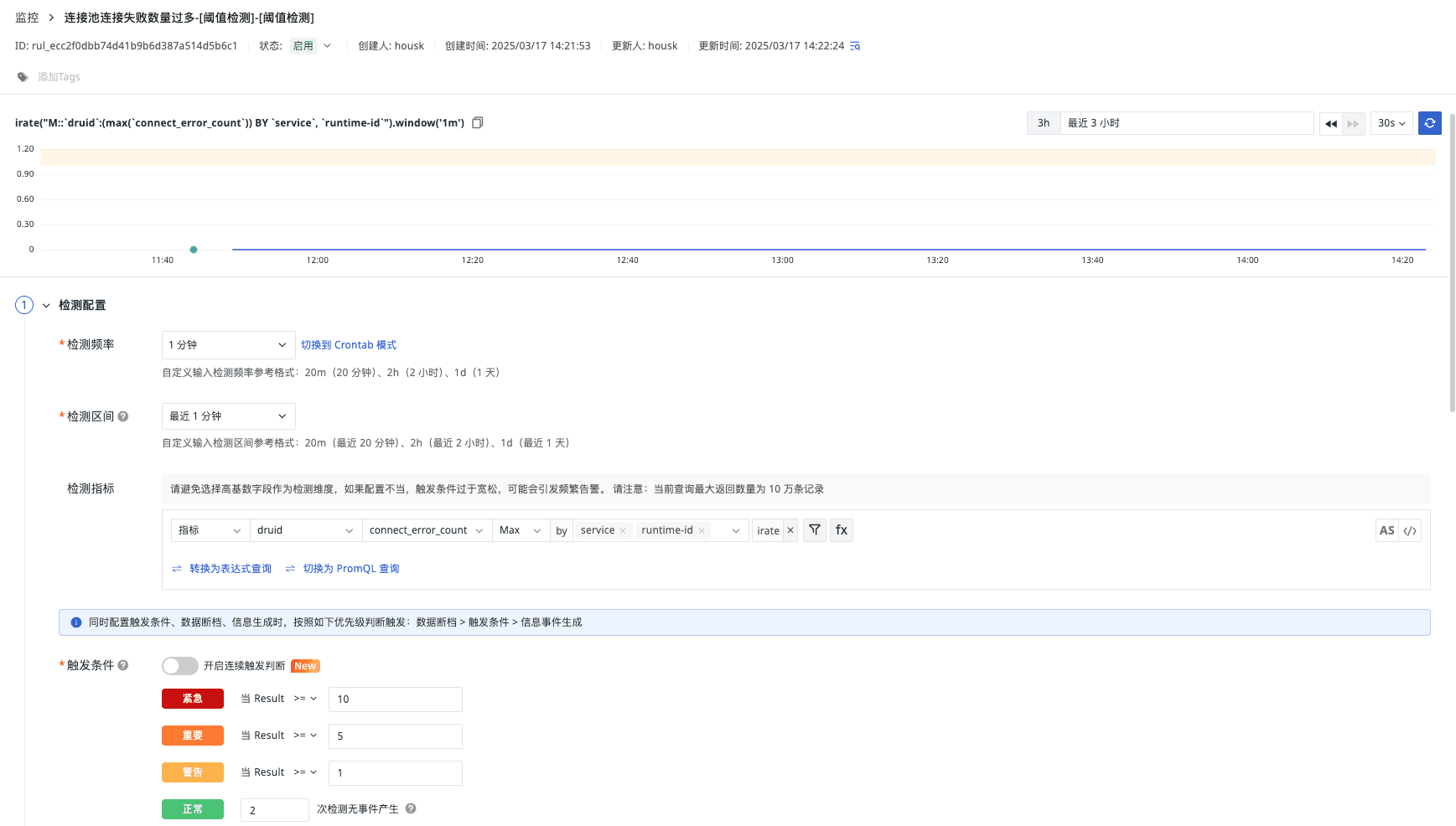The height and width of the screenshot is (826, 1456).
Task: Open the 检测频率 1 分钟 dropdown
Action: pos(228,345)
